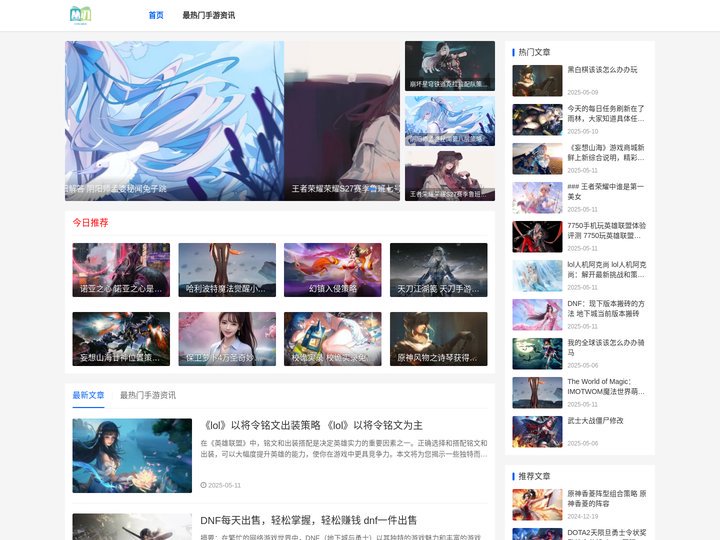Viewport: 720px width, 540px height.
Task: Open the 天刀江湖装 recommendation card
Action: tap(439, 270)
